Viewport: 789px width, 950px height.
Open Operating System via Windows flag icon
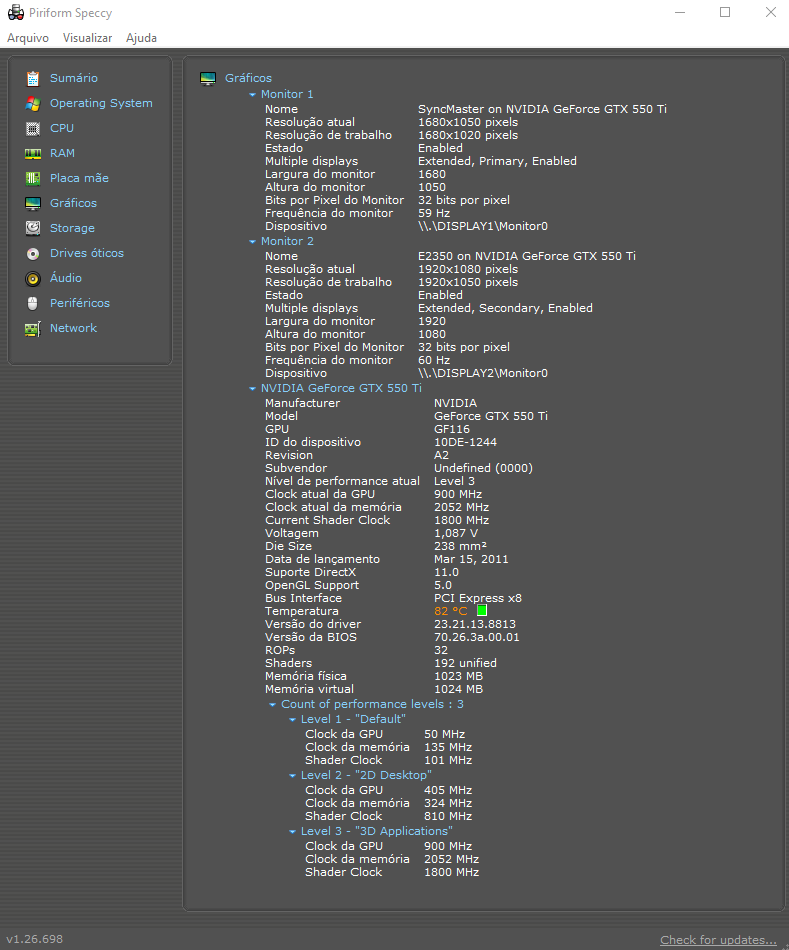(x=33, y=103)
